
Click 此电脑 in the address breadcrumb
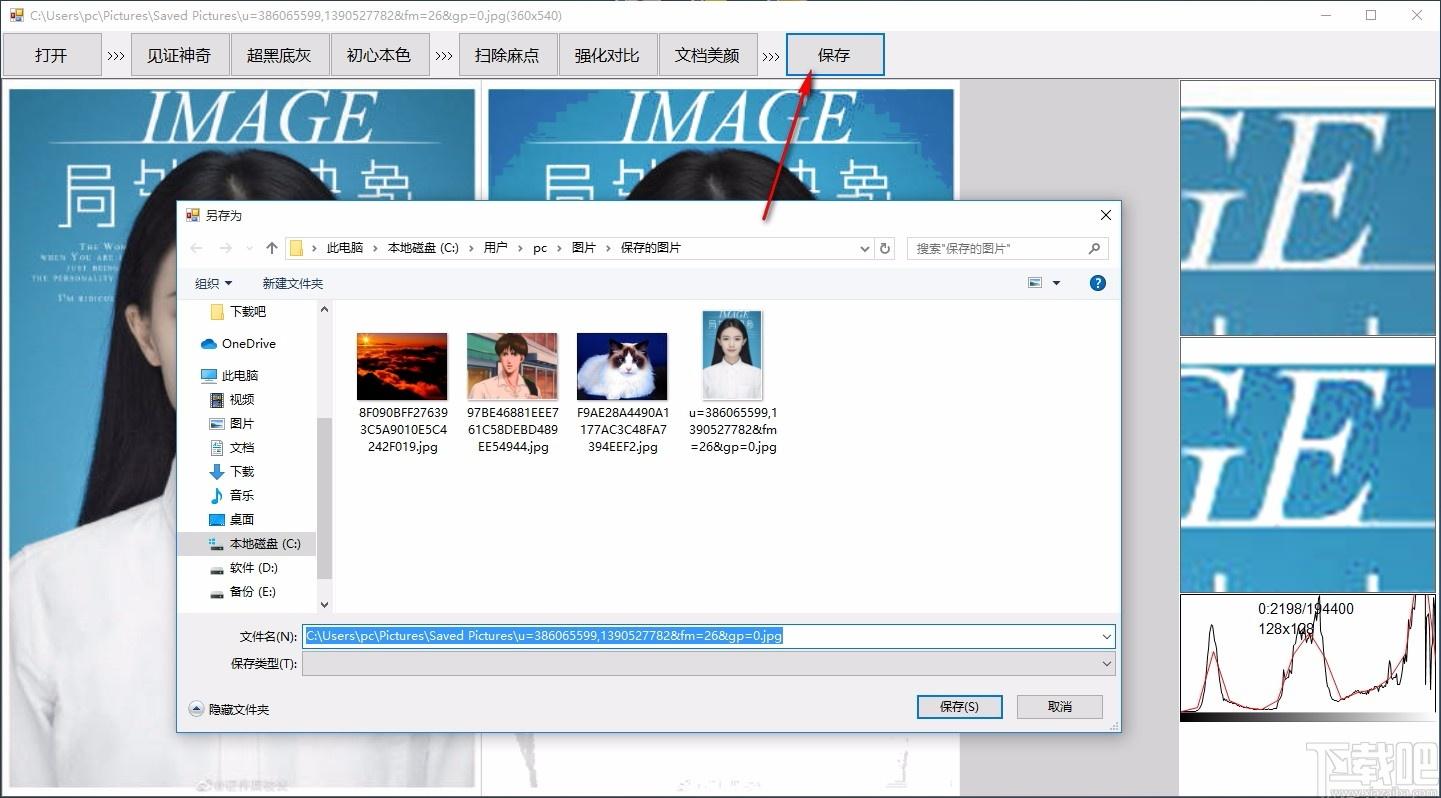[x=345, y=248]
